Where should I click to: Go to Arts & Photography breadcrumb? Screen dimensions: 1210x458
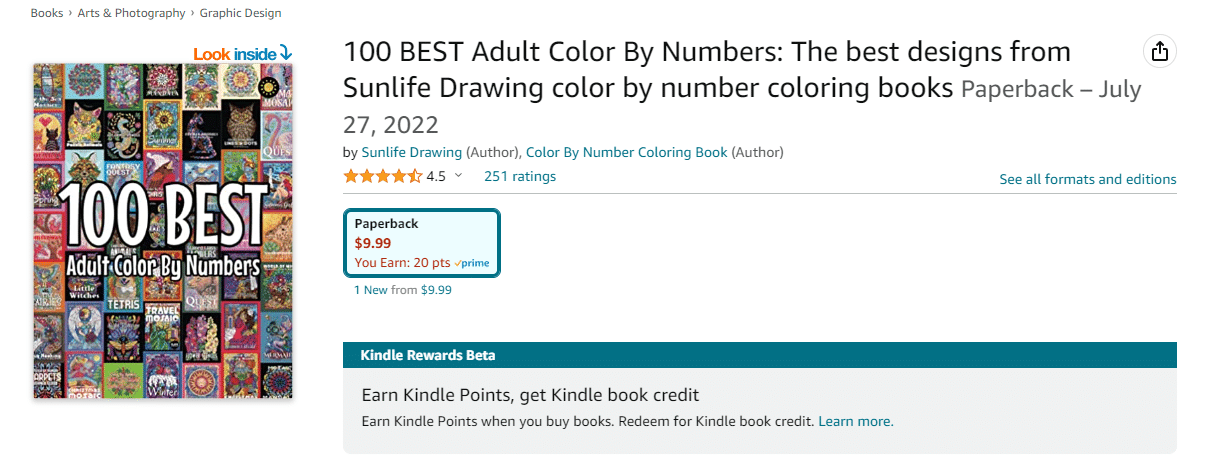click(131, 13)
